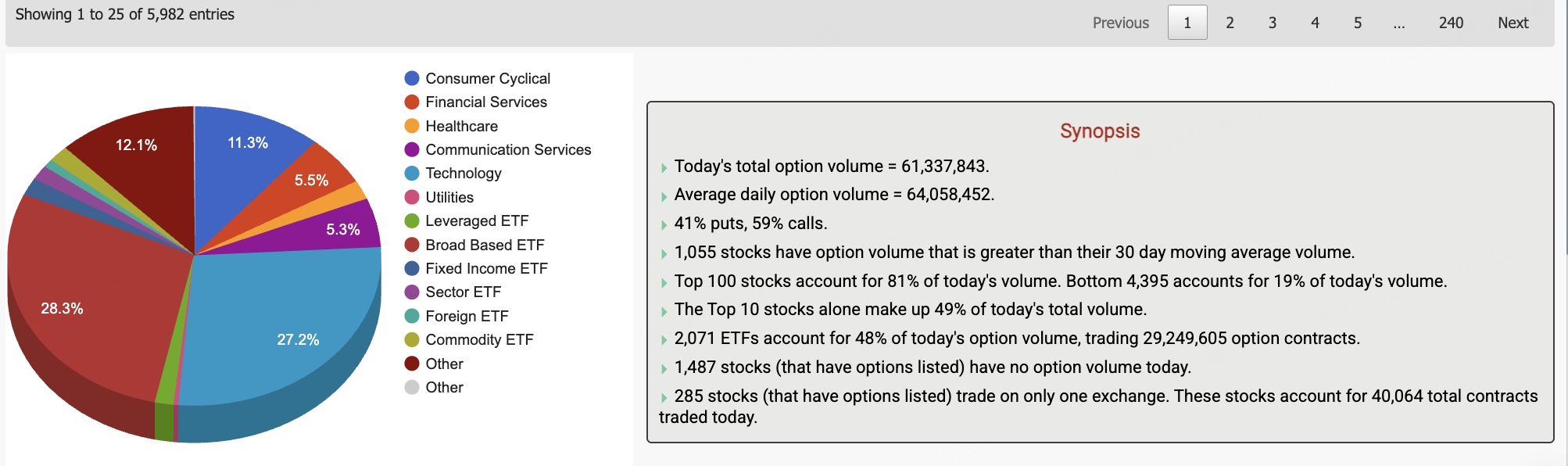Click the Fixed Income ETF legend circle

412,268
